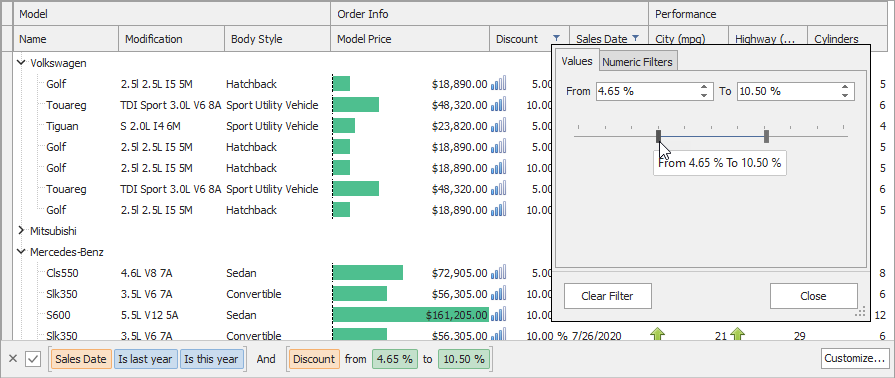The image size is (895, 378).
Task: Click the signal bars icon in Cls550 row
Action: pyautogui.click(x=498, y=273)
